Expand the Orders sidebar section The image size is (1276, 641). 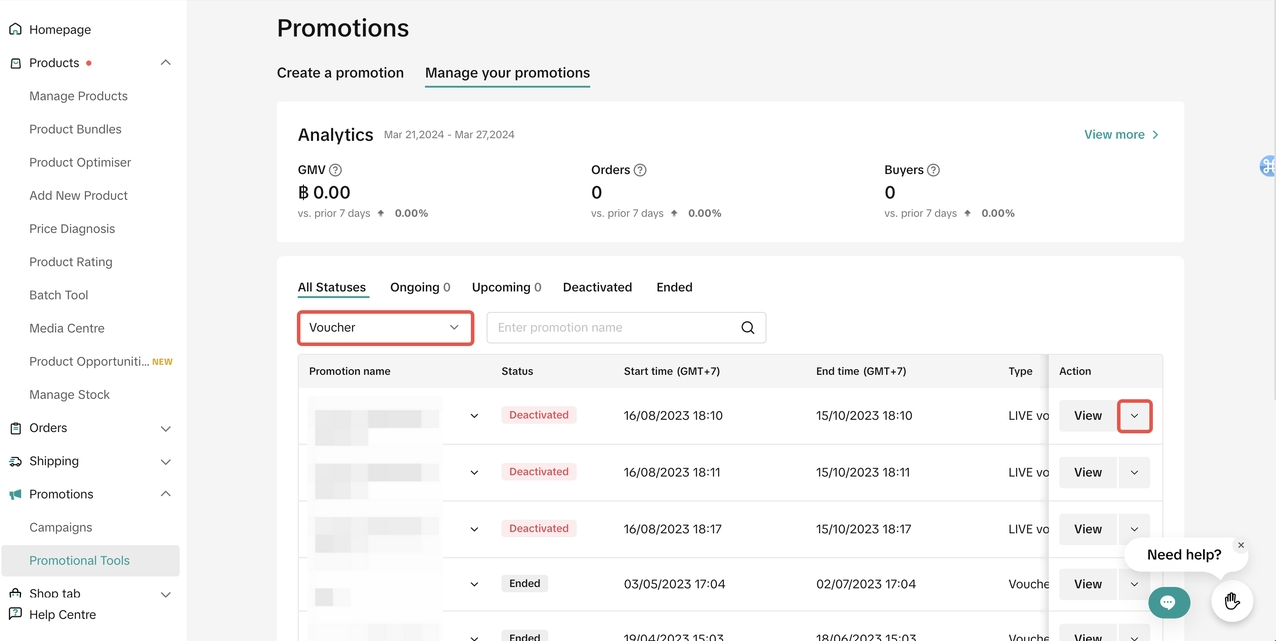(166, 429)
